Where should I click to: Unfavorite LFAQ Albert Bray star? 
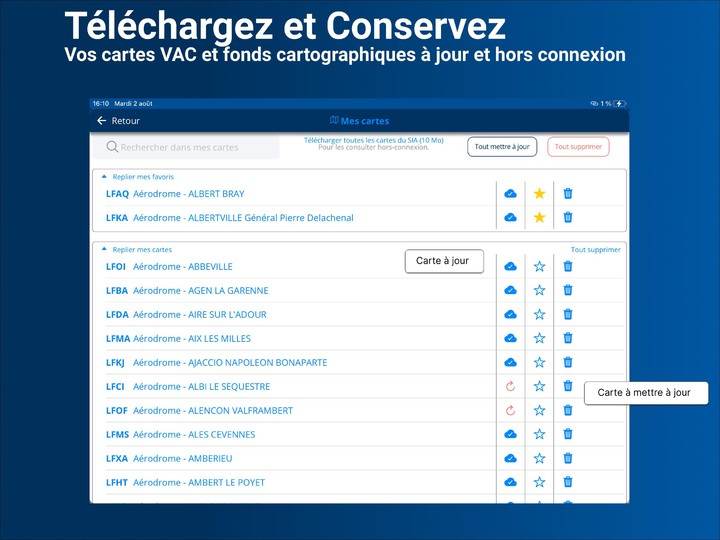click(539, 193)
